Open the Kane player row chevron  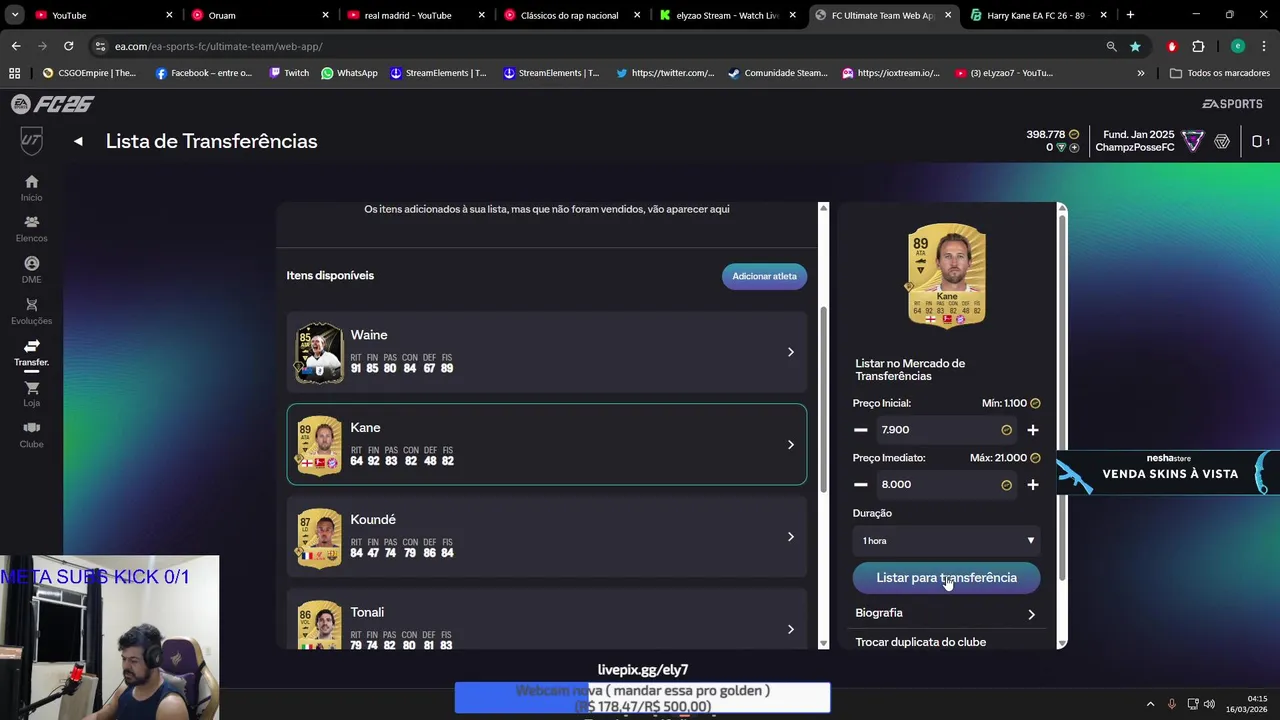[x=790, y=445]
